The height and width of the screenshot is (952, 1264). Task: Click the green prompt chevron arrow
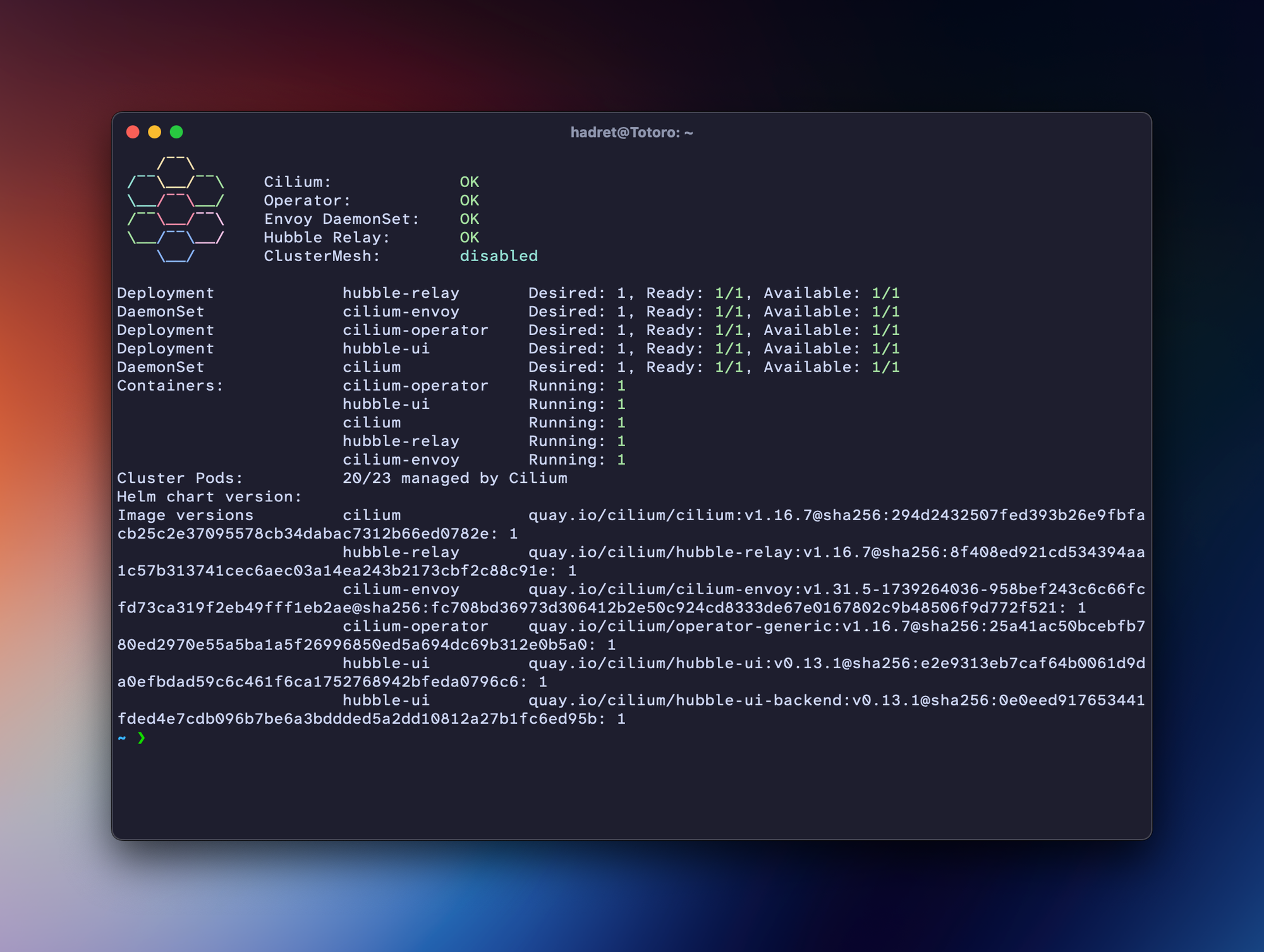pyautogui.click(x=142, y=738)
